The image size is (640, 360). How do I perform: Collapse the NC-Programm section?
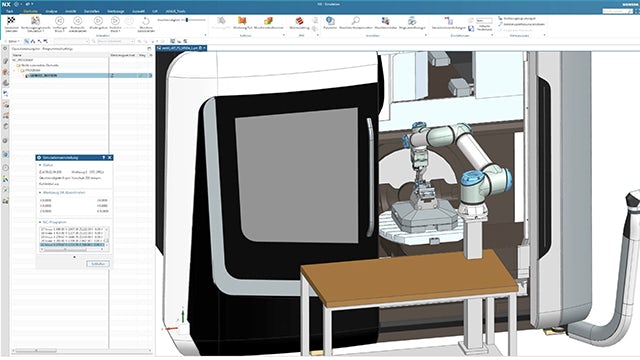[x=40, y=222]
